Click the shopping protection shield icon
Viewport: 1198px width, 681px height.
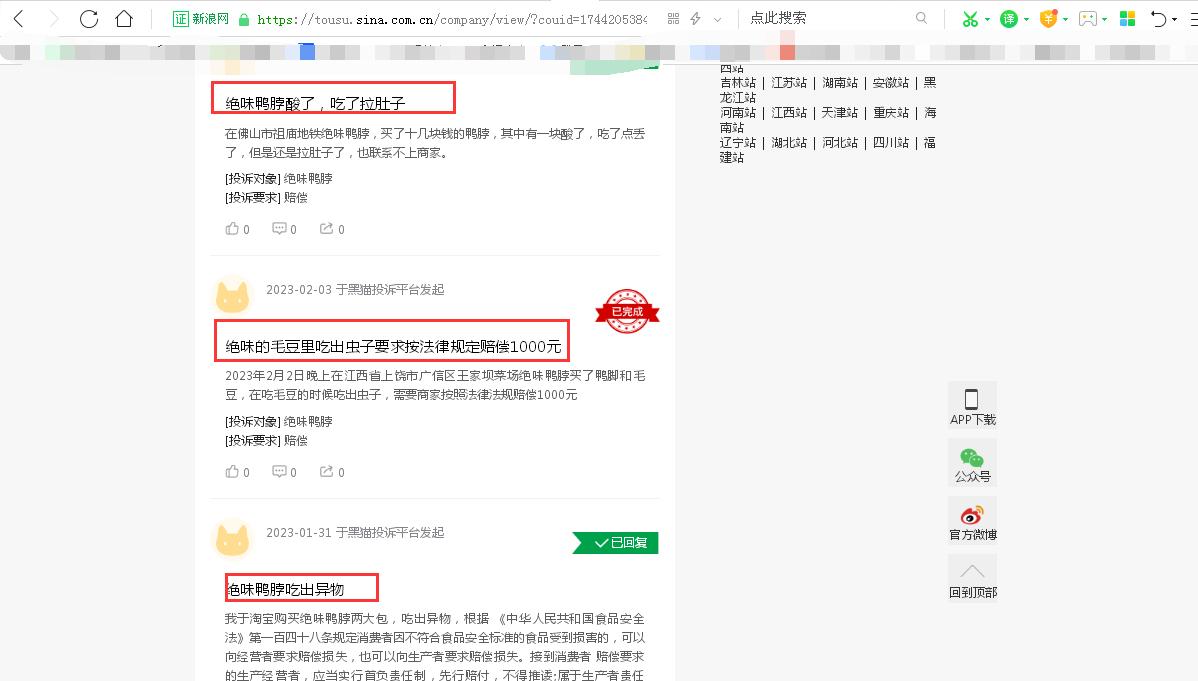pos(1049,18)
